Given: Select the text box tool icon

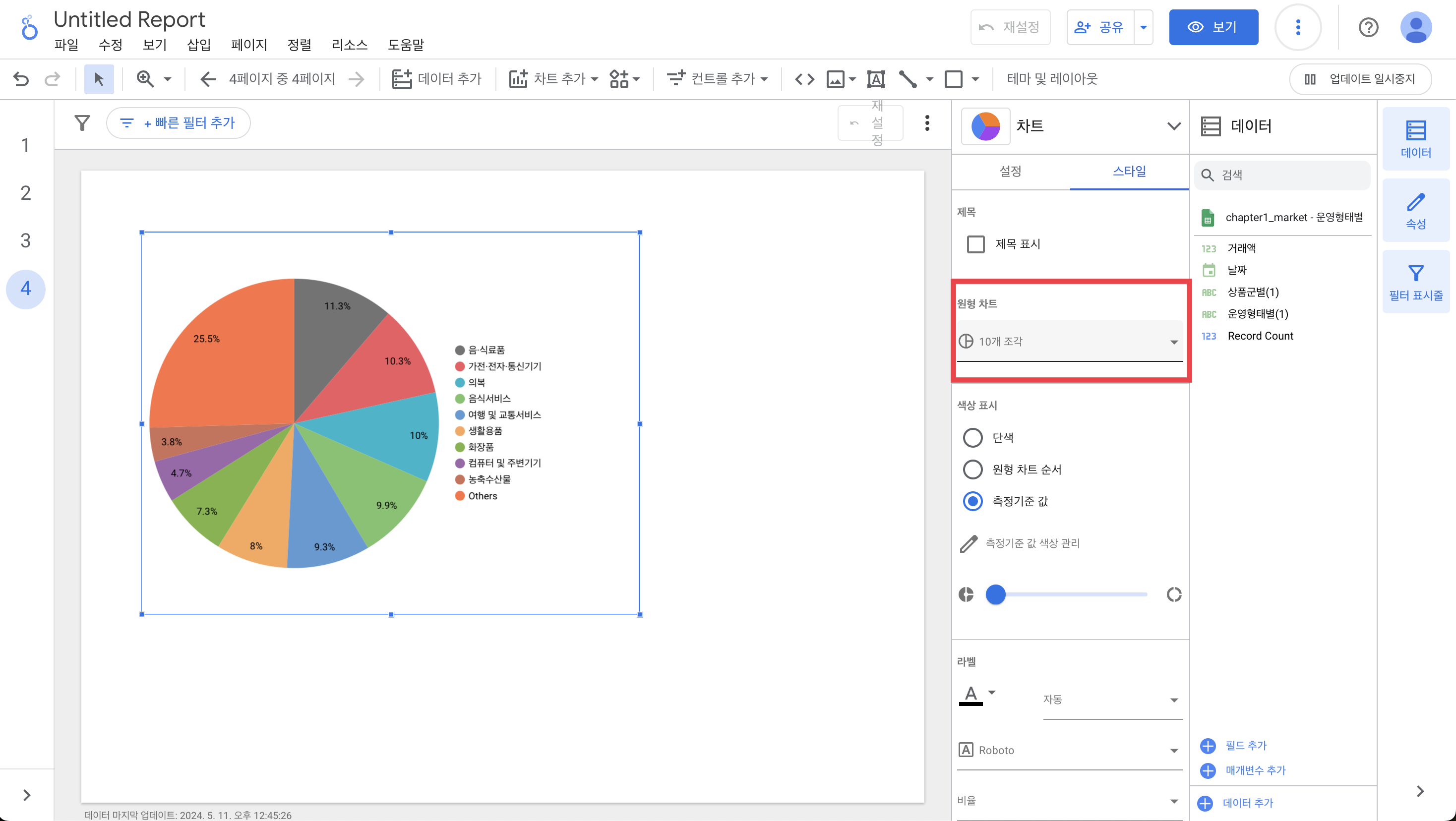Looking at the screenshot, I should click(x=875, y=78).
